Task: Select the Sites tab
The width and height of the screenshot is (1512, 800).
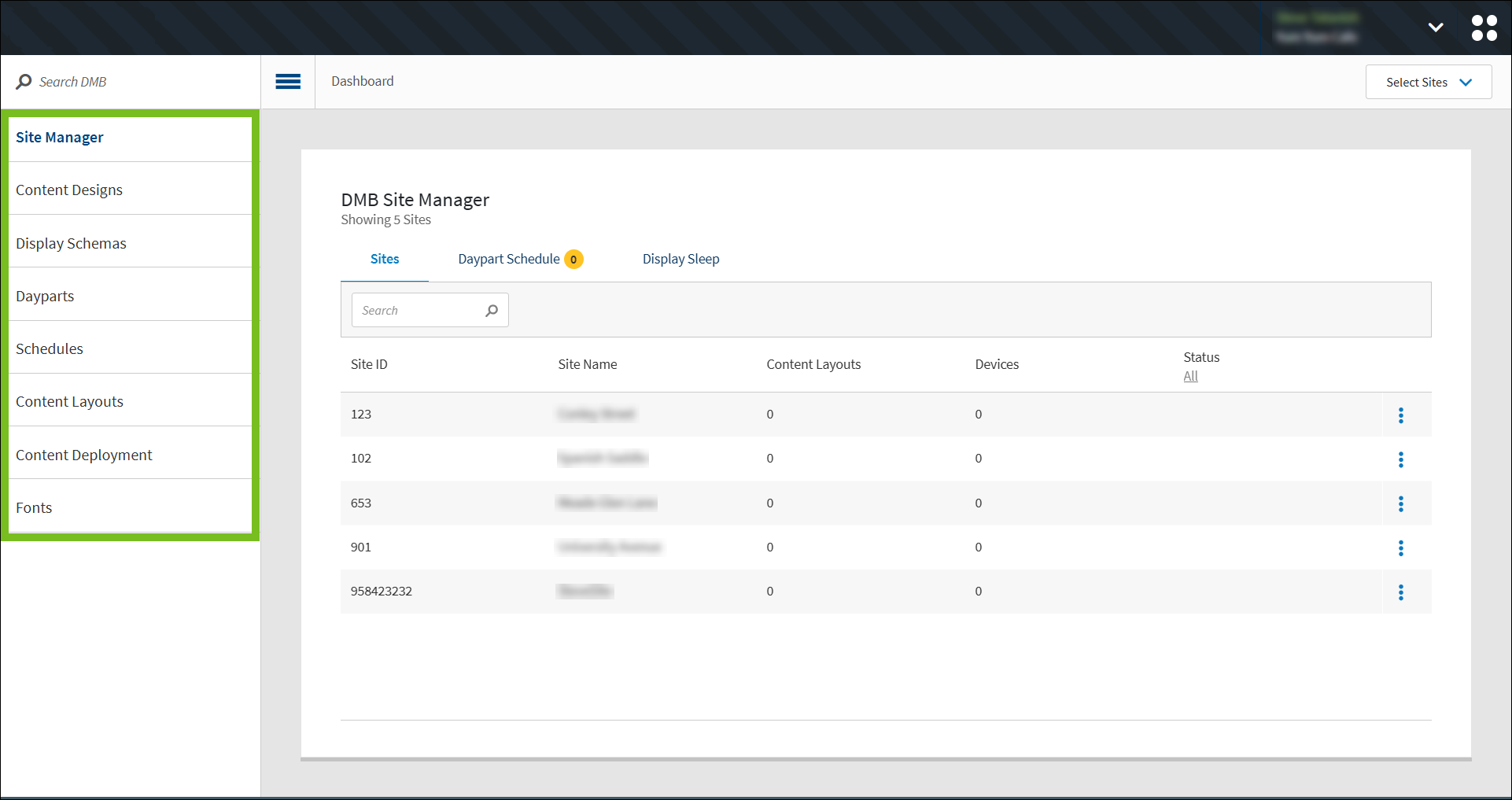Action: point(385,259)
